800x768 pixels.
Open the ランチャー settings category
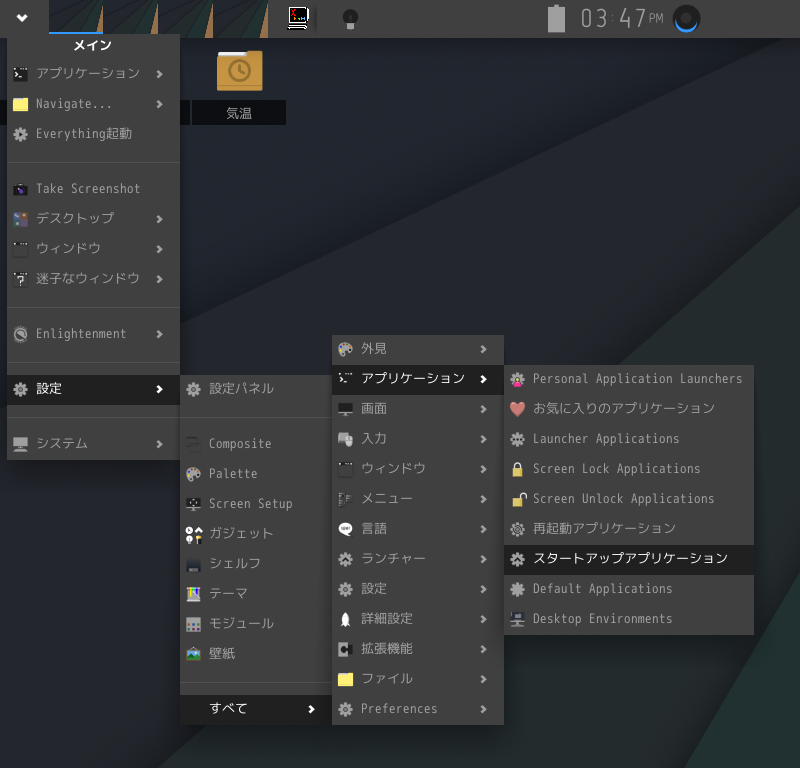point(417,559)
